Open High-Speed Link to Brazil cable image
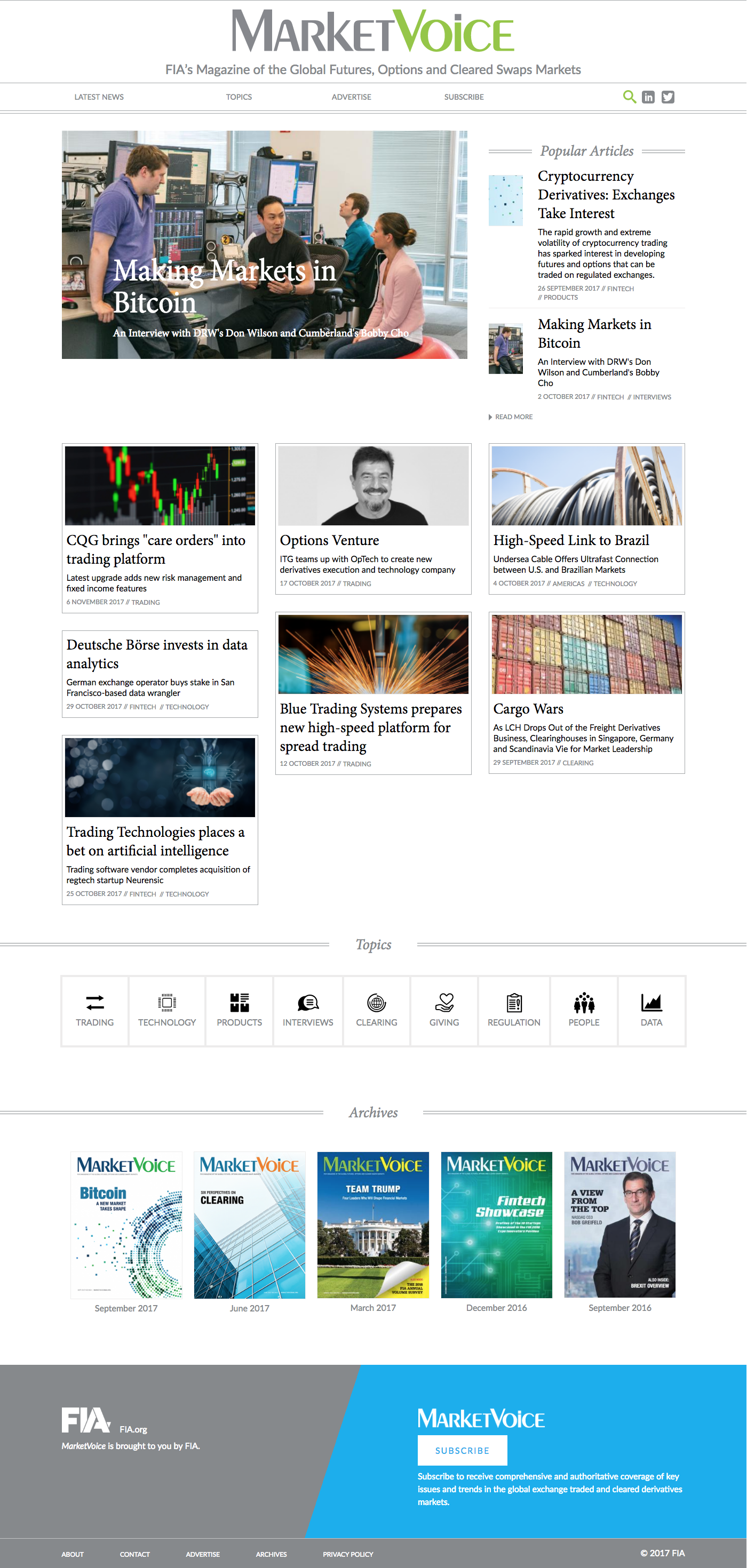747x1568 pixels. coord(587,486)
